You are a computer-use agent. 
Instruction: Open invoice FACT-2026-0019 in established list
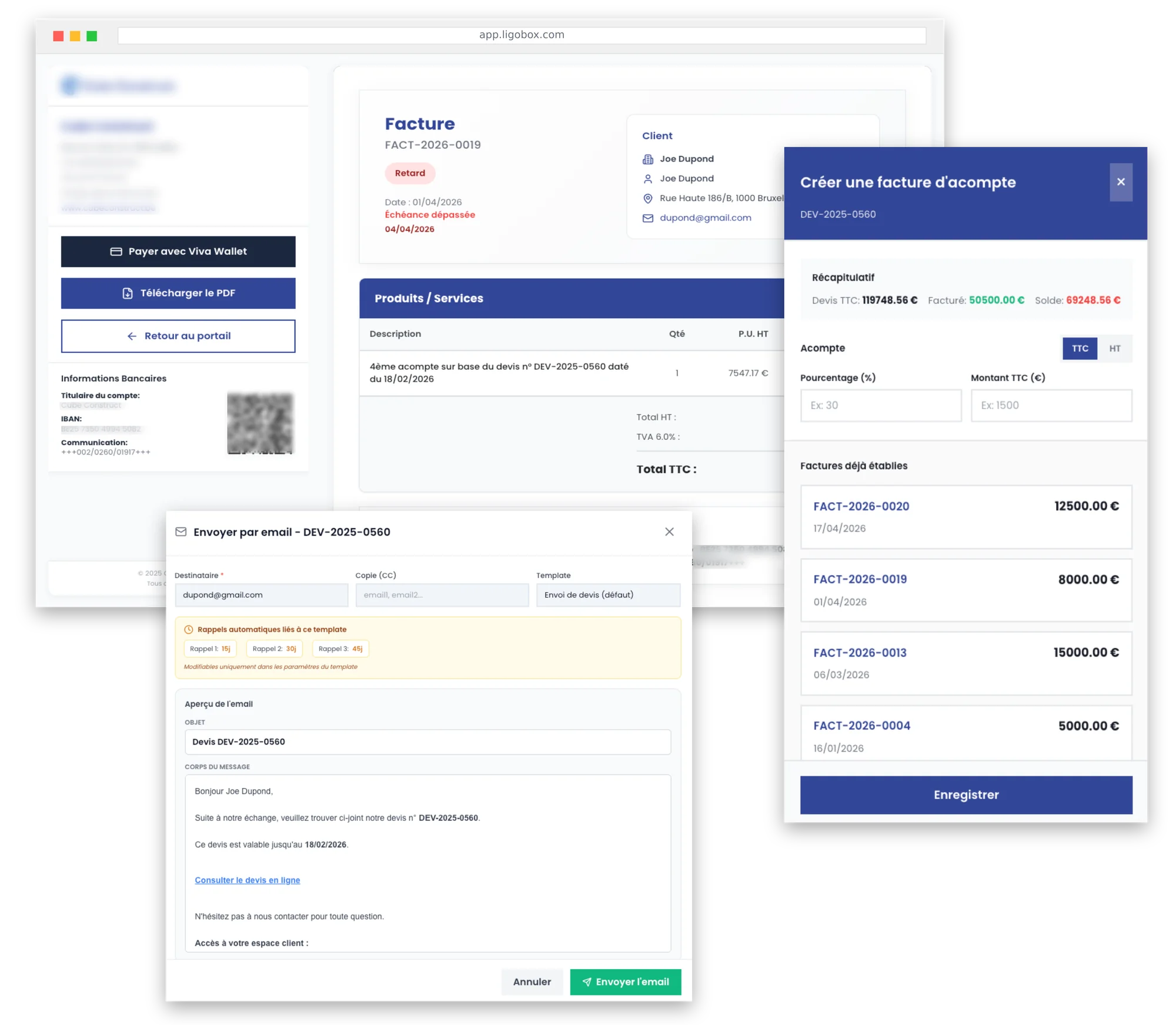pos(966,590)
